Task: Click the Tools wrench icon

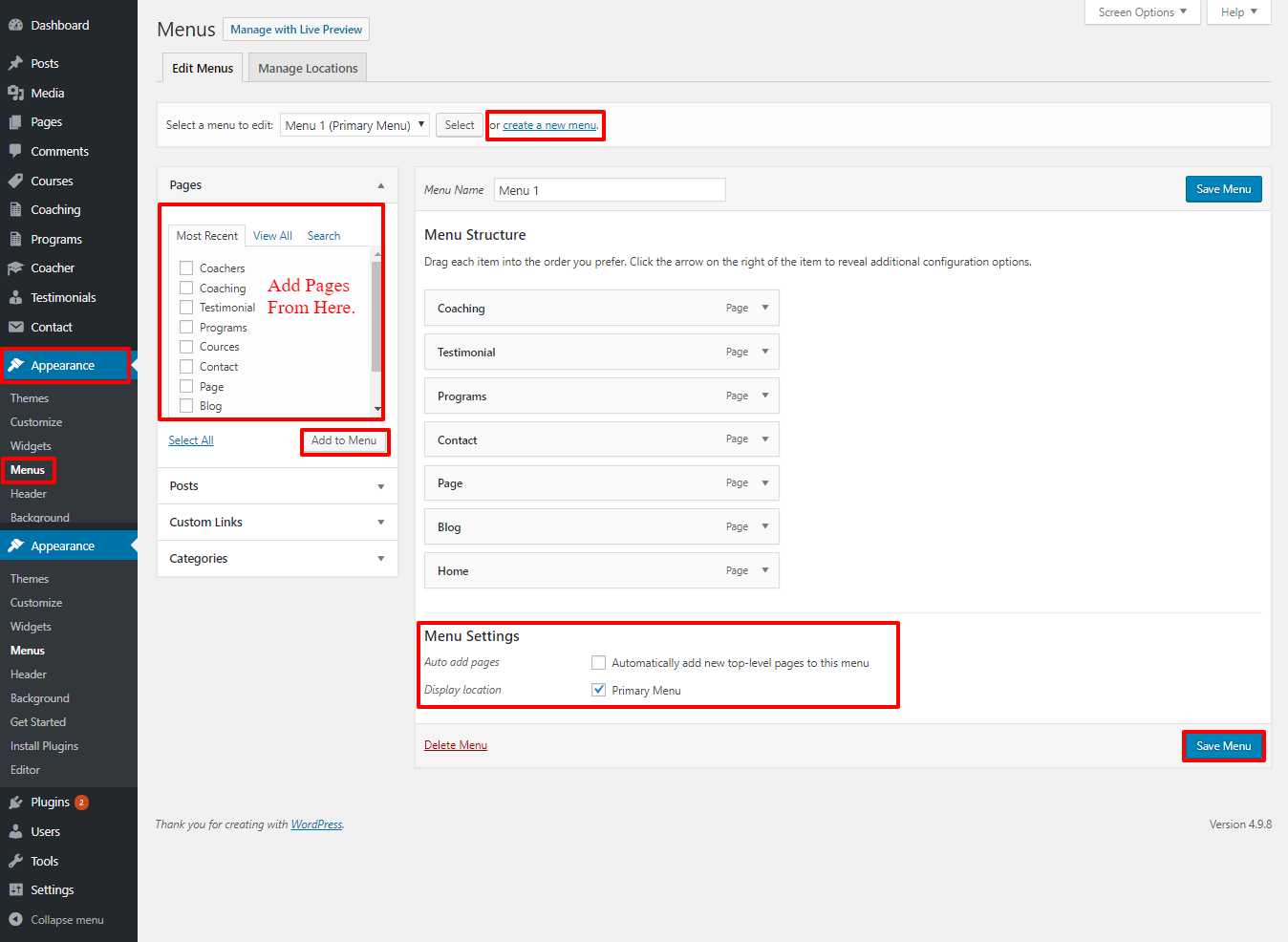Action: tap(15, 861)
